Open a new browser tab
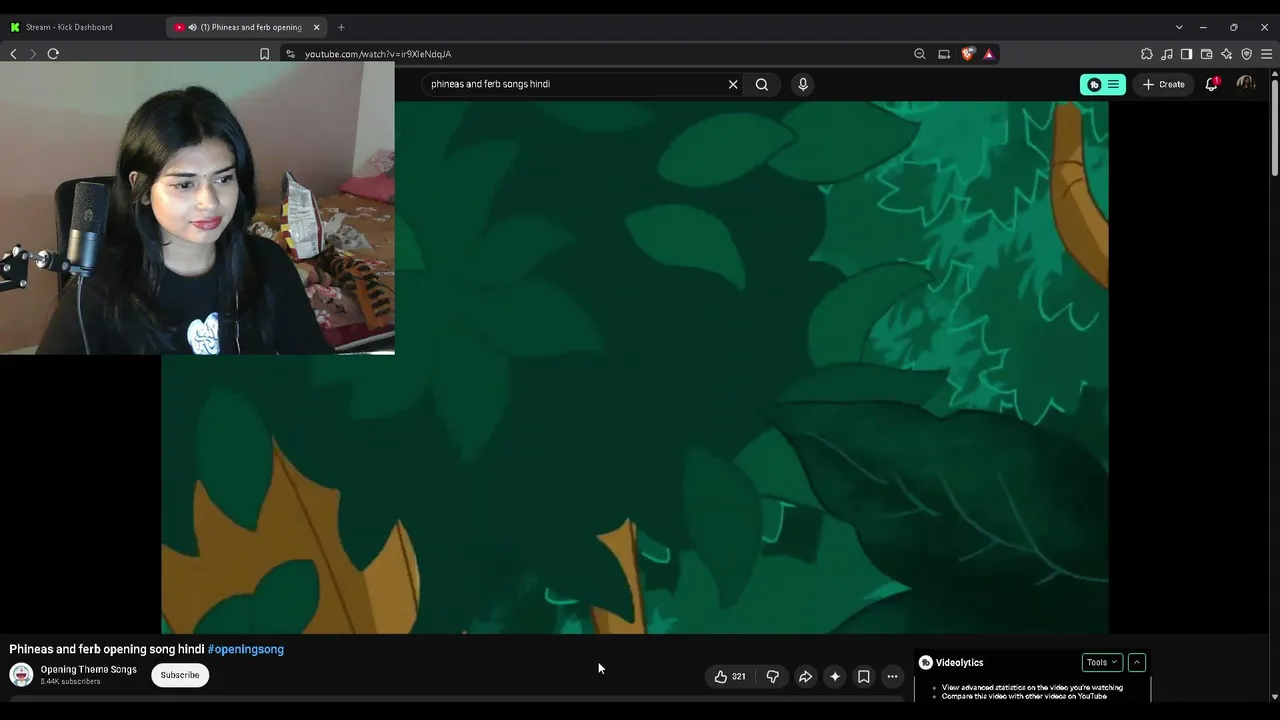 pyautogui.click(x=341, y=27)
